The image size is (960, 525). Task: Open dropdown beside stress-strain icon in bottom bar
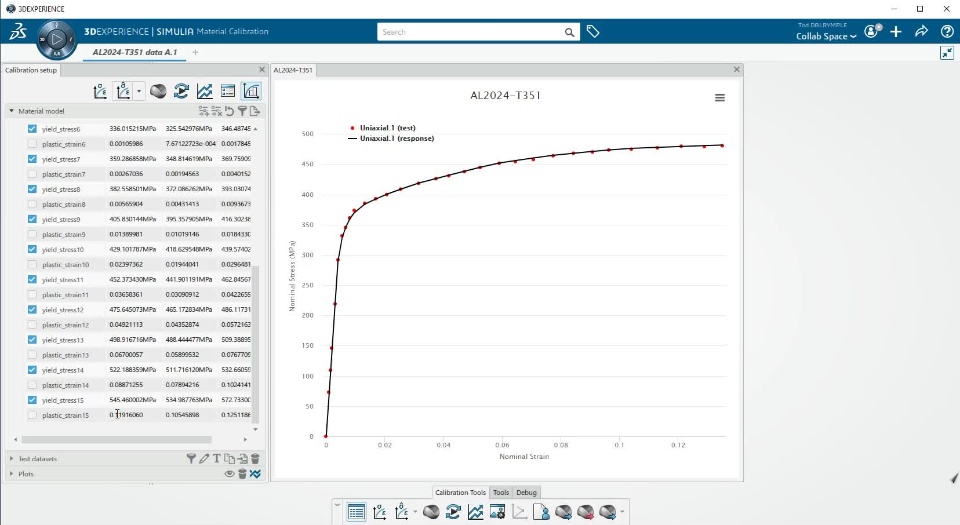click(414, 512)
